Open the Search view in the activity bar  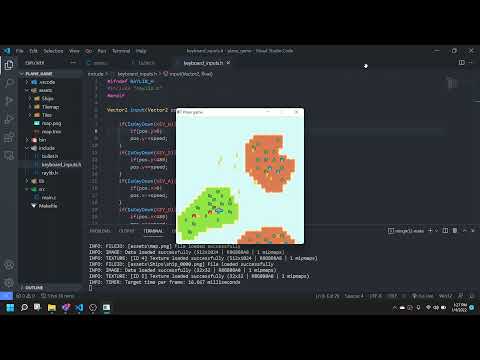(x=9, y=83)
